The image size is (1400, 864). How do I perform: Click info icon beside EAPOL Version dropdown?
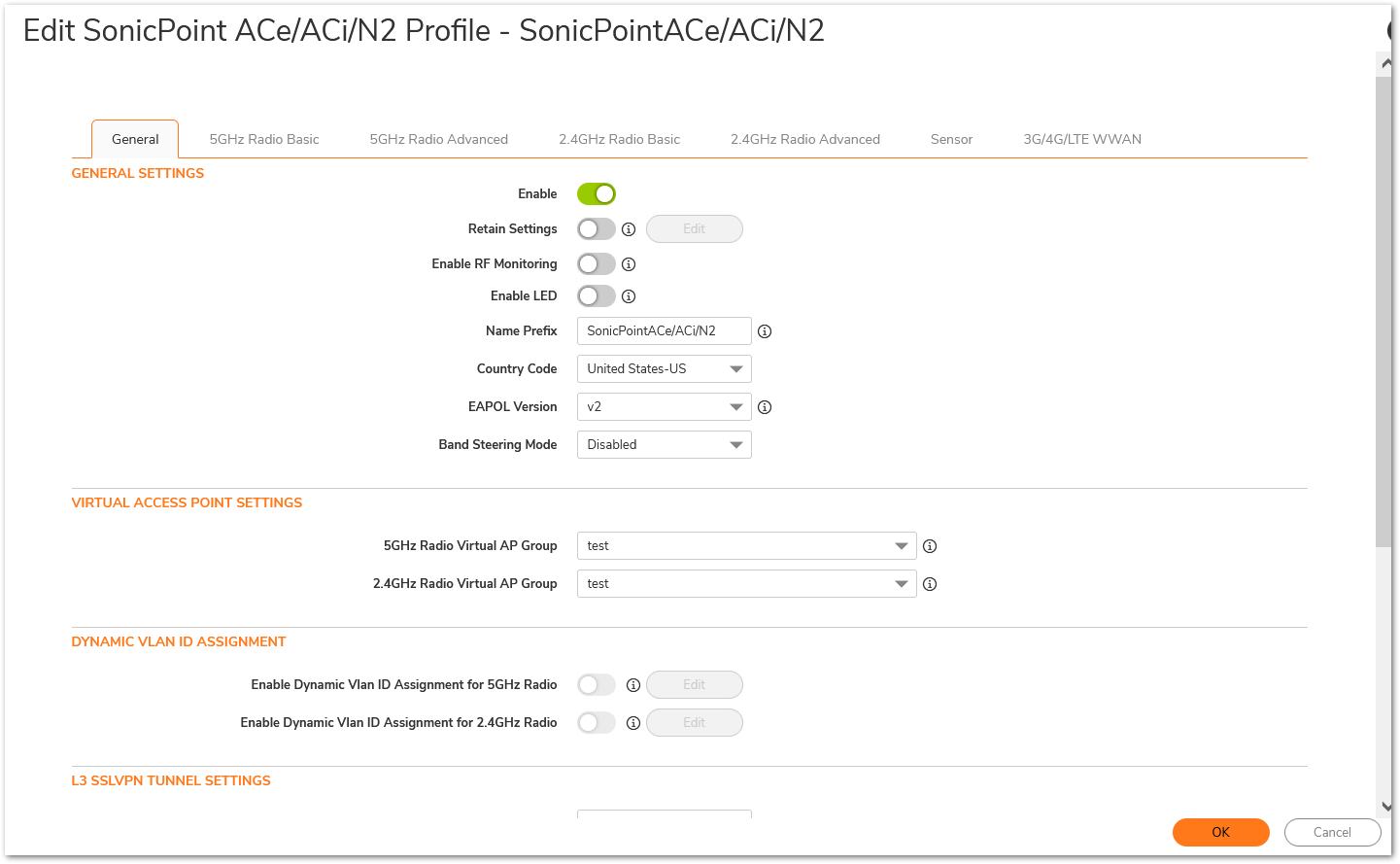tap(765, 407)
